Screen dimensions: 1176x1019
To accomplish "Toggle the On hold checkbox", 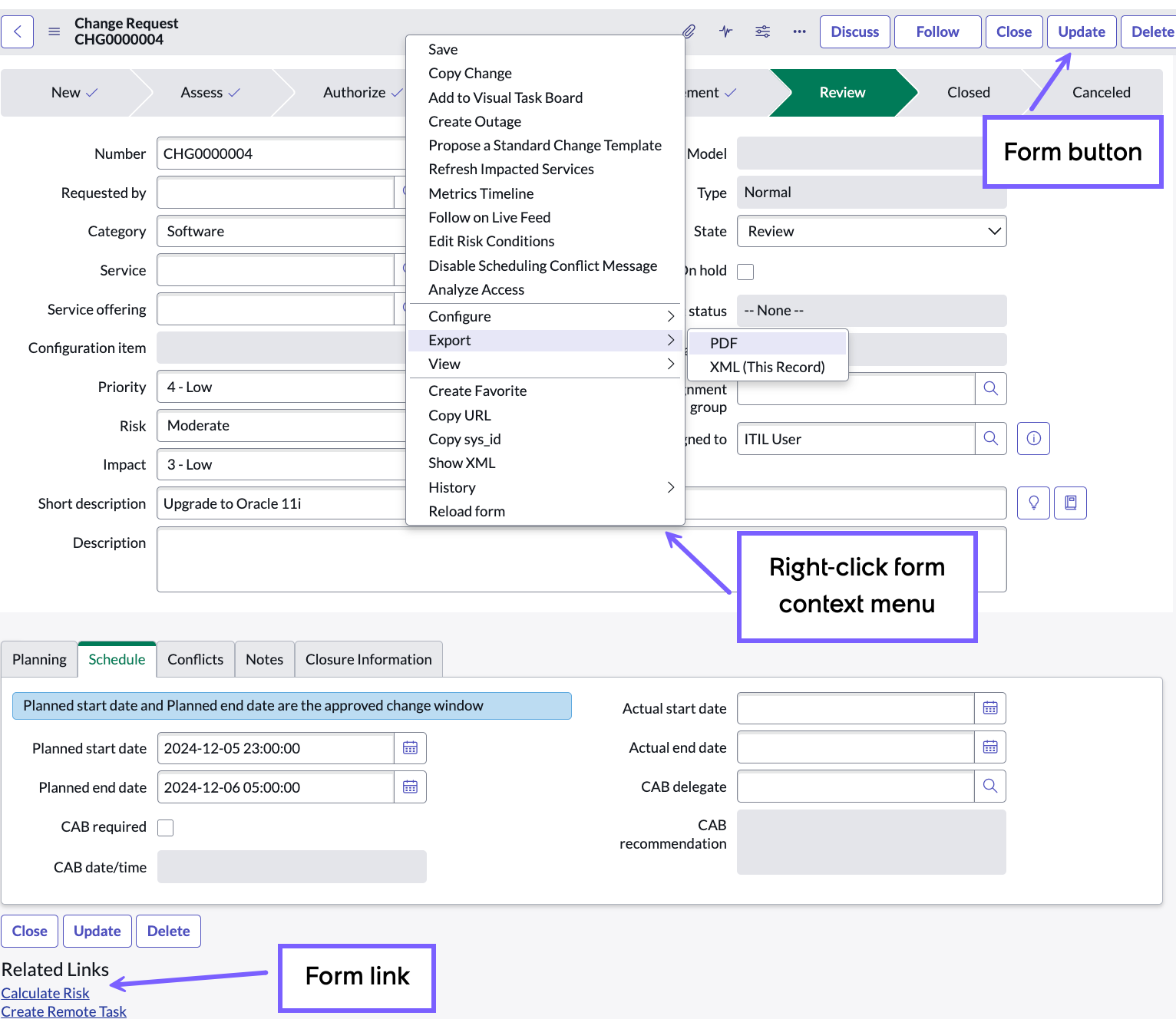I will point(745,272).
